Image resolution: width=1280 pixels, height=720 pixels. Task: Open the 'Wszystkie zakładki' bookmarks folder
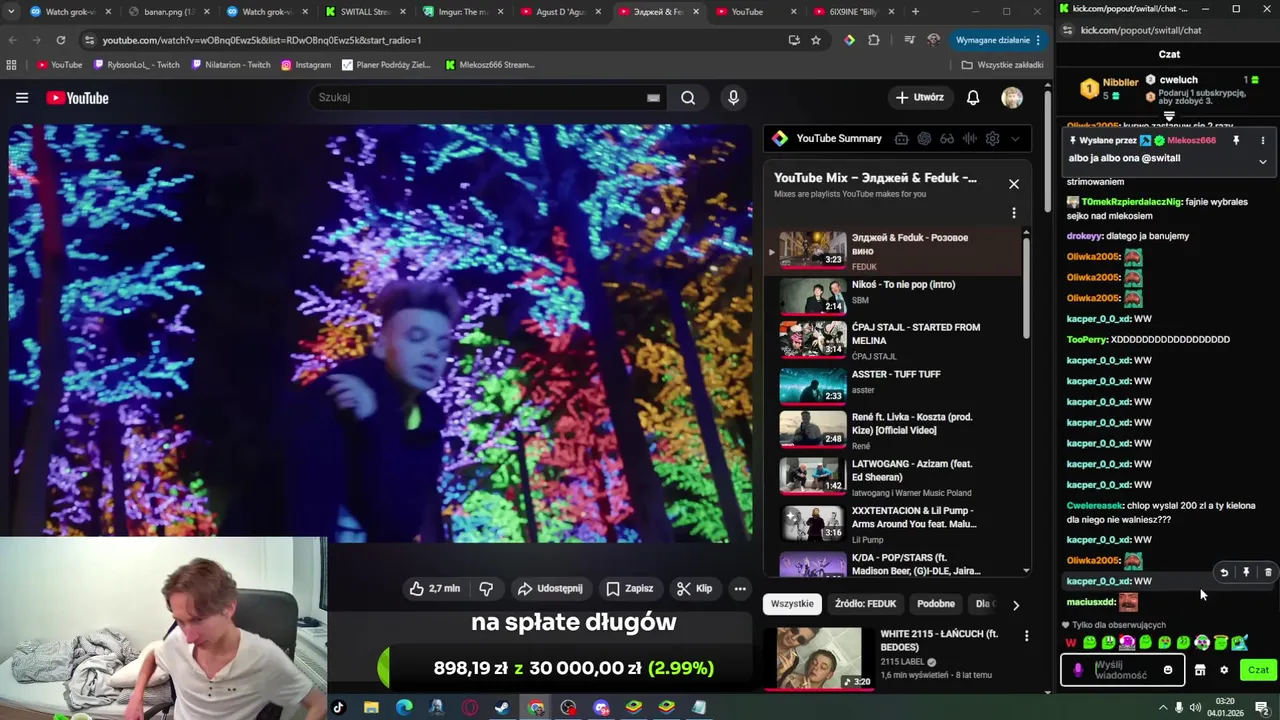coord(1002,65)
